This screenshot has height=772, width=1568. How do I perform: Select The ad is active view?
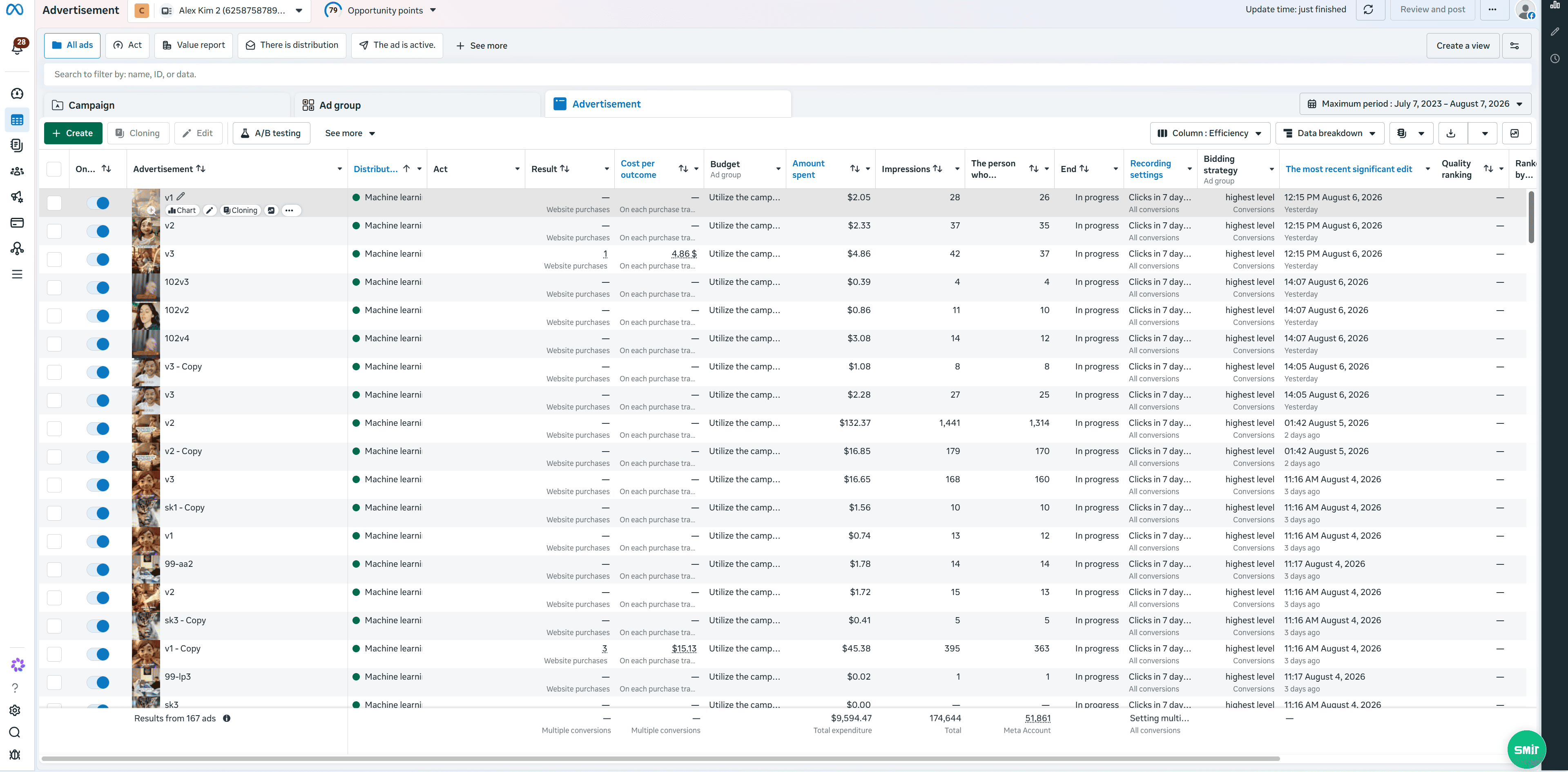tap(397, 45)
